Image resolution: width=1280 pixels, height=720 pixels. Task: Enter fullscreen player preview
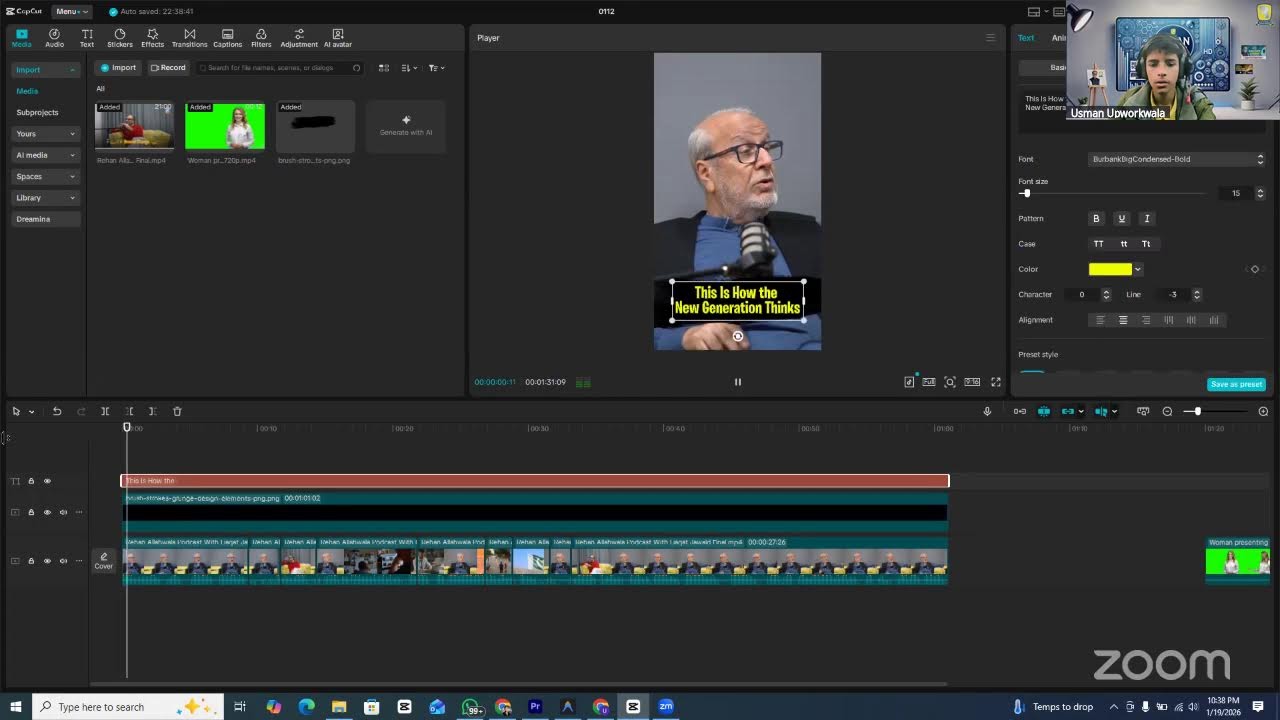click(x=996, y=382)
